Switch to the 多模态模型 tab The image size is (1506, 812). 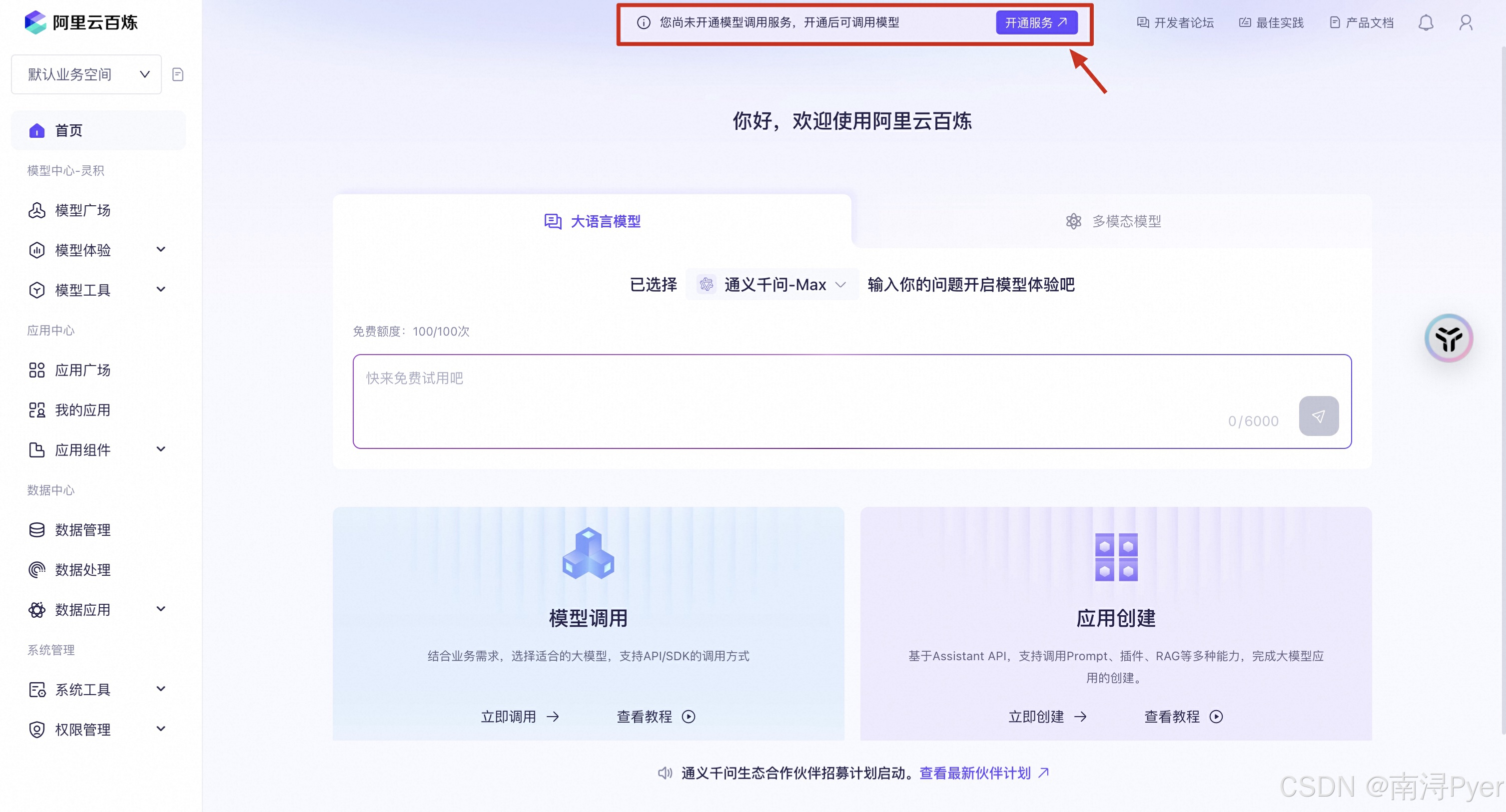tap(1113, 221)
